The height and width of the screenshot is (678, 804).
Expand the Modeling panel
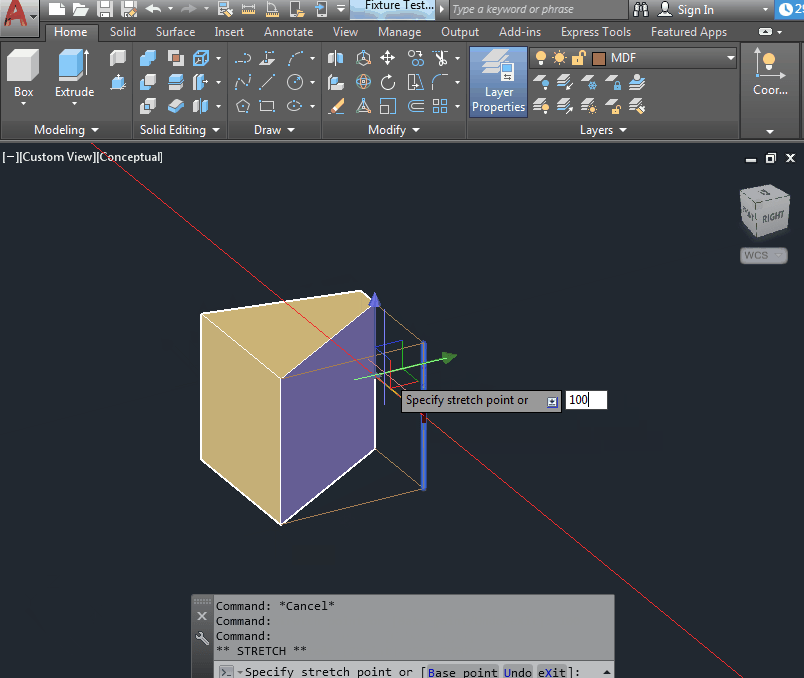click(66, 130)
